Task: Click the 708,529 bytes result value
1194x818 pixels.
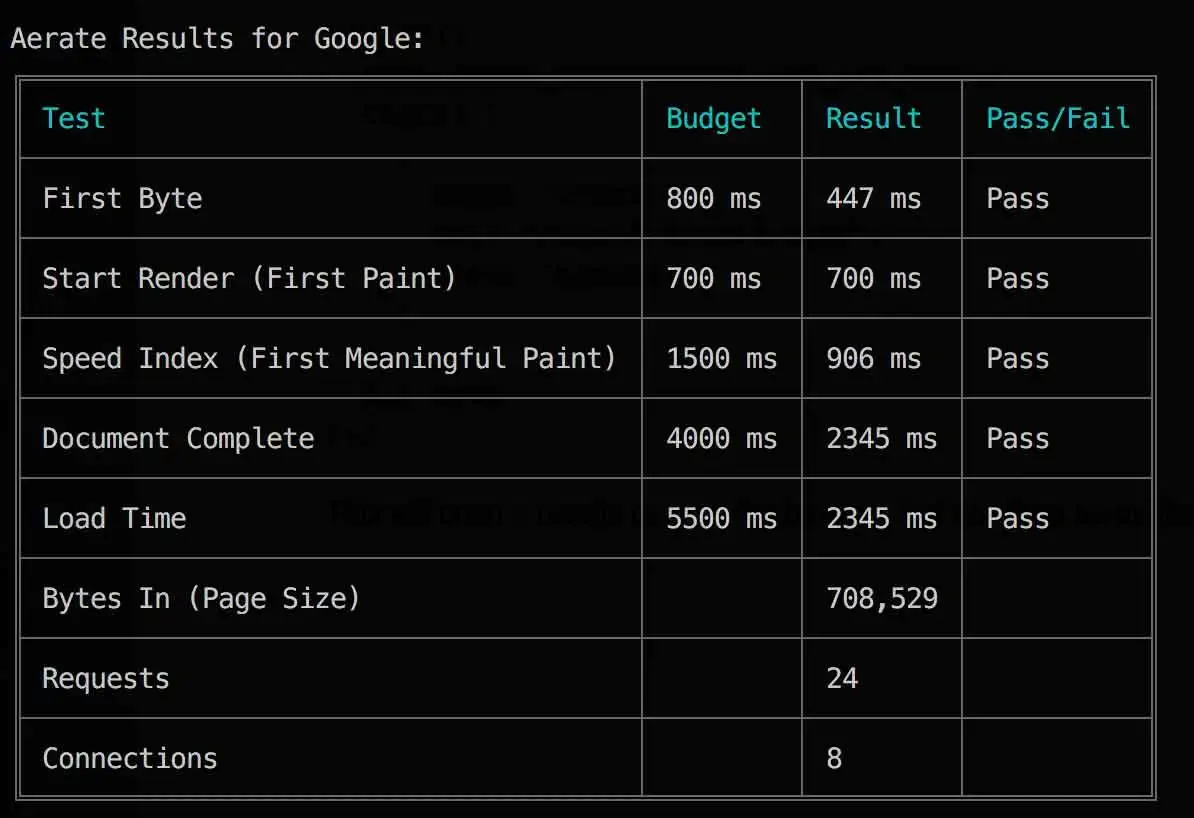Action: point(882,598)
